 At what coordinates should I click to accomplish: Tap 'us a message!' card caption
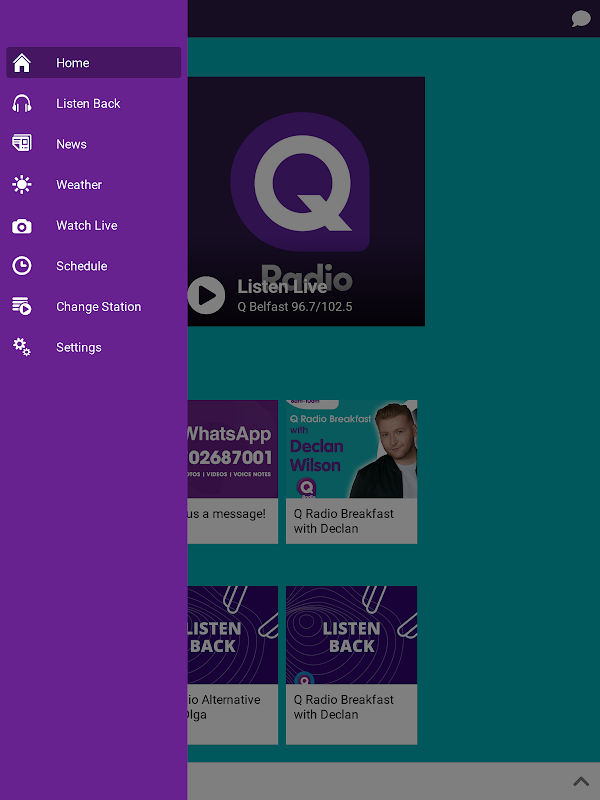point(227,514)
